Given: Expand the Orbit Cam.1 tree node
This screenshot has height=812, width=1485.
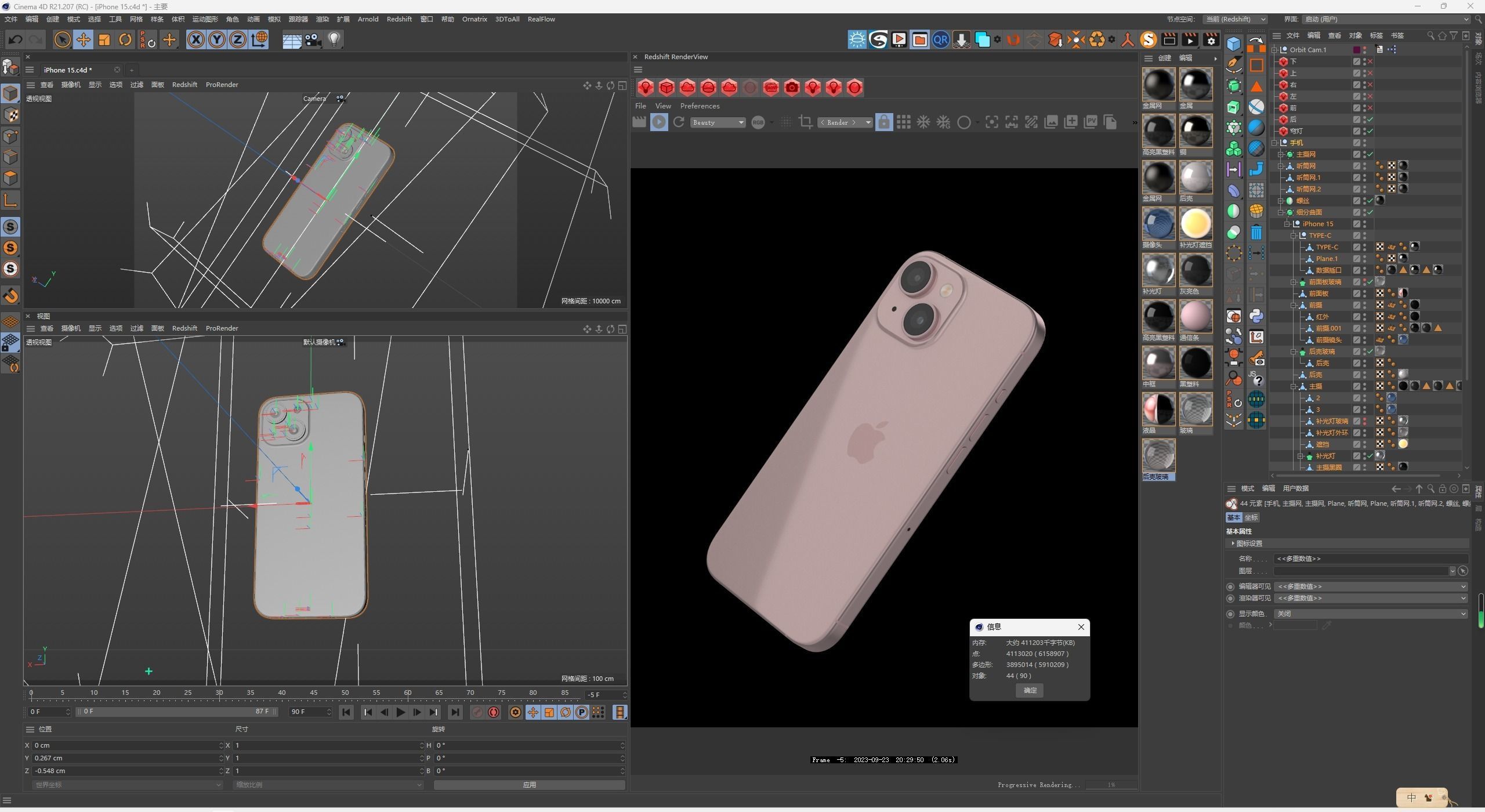Looking at the screenshot, I should tap(1275, 50).
